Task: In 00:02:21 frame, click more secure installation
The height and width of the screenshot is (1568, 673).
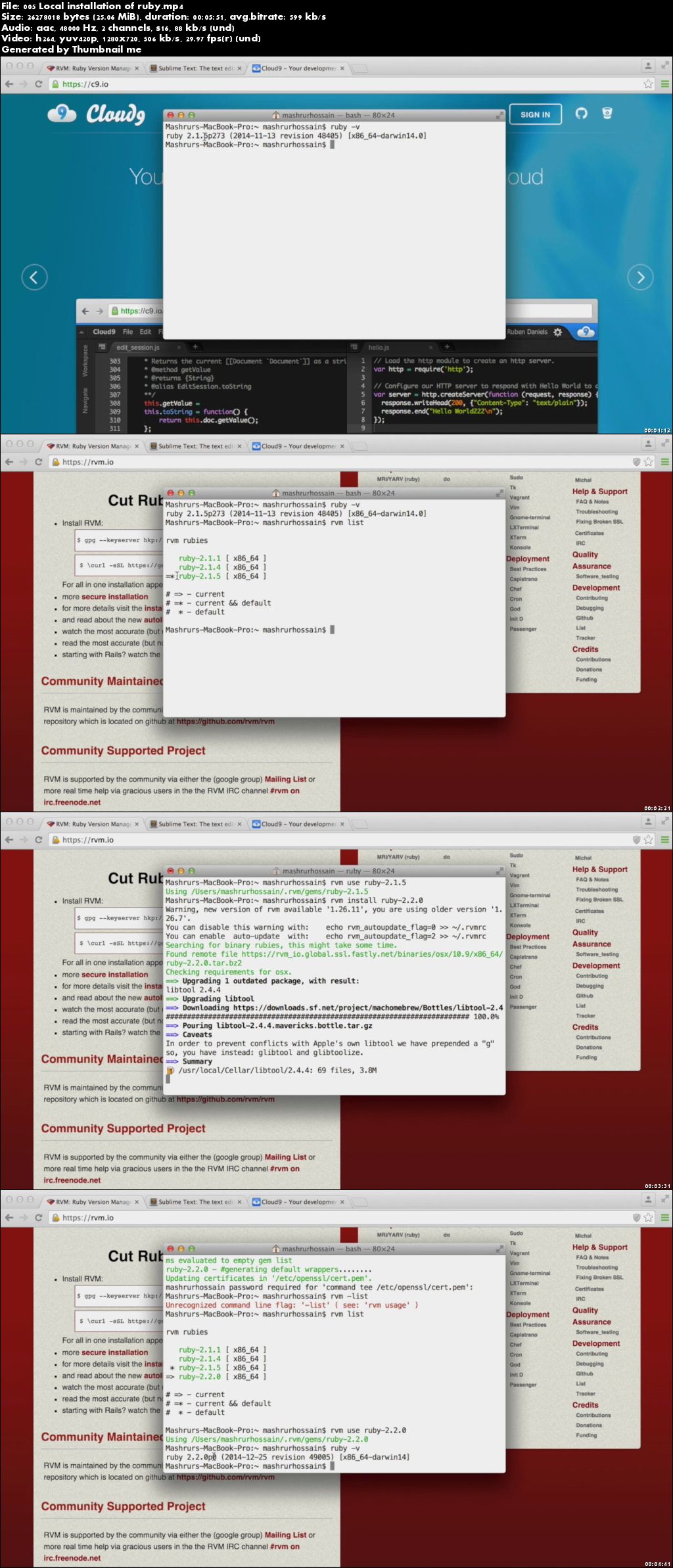Action: (115, 597)
